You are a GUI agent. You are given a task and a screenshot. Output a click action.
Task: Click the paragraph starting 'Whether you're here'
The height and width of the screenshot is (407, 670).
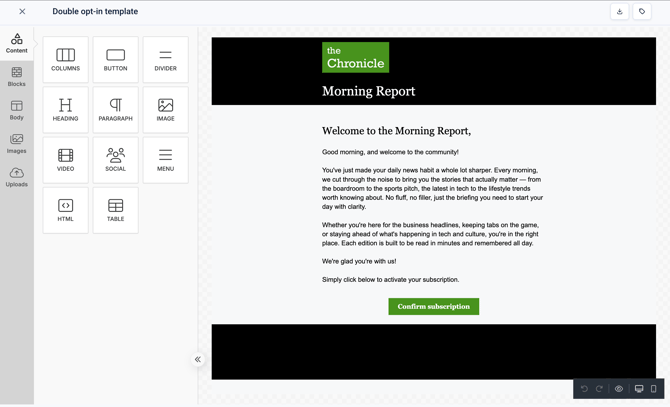point(430,234)
